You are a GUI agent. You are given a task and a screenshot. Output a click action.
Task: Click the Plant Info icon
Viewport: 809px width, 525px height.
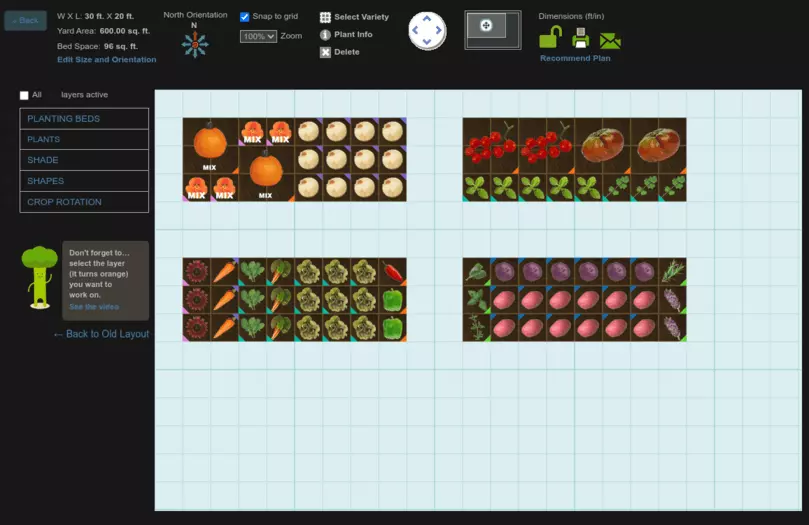(325, 35)
